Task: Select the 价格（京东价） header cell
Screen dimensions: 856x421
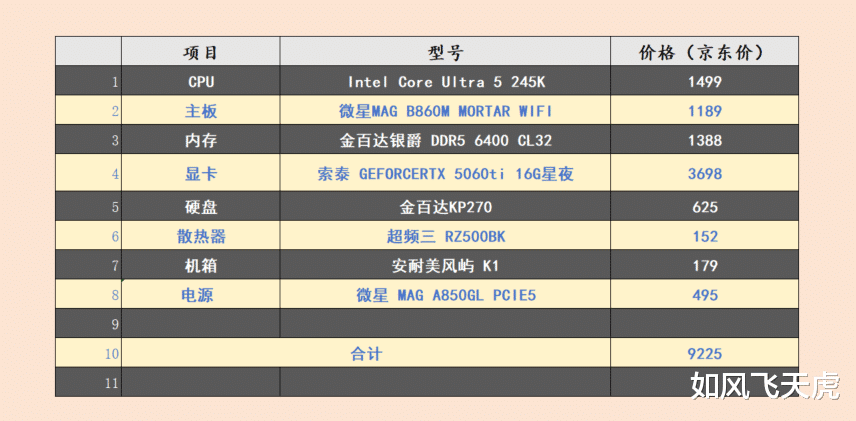Action: 704,52
